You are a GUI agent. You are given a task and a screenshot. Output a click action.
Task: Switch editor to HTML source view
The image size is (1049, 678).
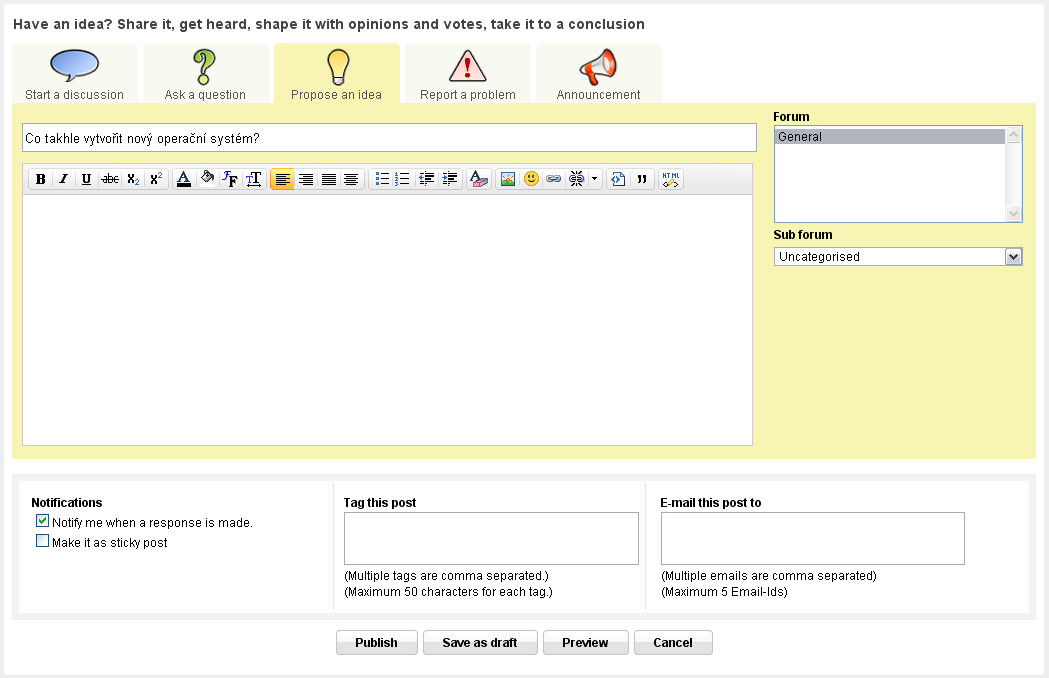(x=670, y=179)
